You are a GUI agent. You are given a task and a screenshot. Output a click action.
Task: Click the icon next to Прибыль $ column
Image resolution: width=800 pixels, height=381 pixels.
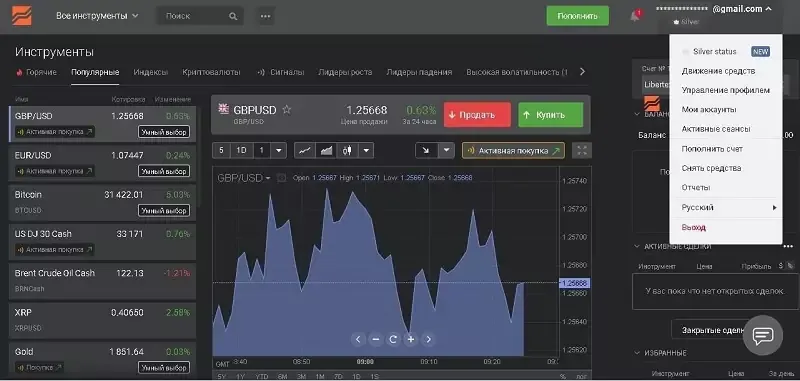[x=790, y=266]
